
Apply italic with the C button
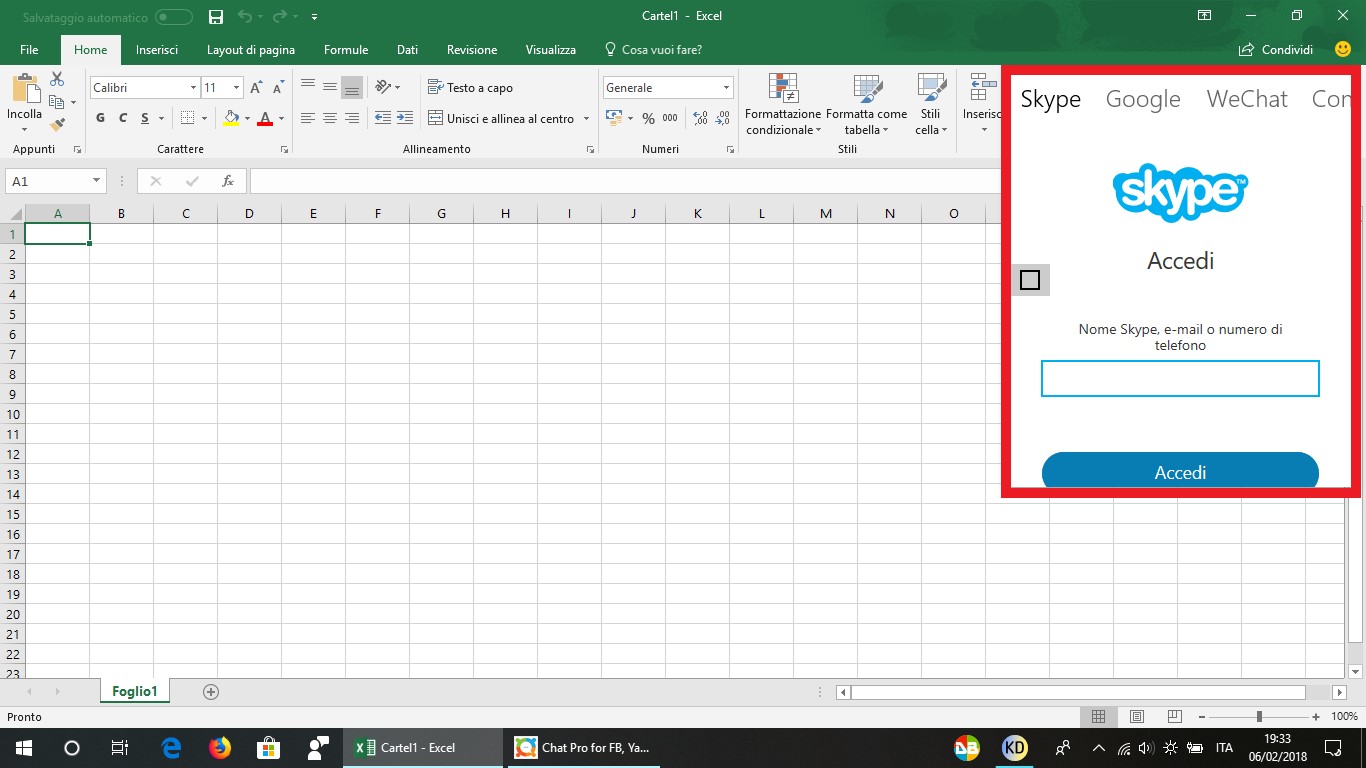click(x=123, y=118)
